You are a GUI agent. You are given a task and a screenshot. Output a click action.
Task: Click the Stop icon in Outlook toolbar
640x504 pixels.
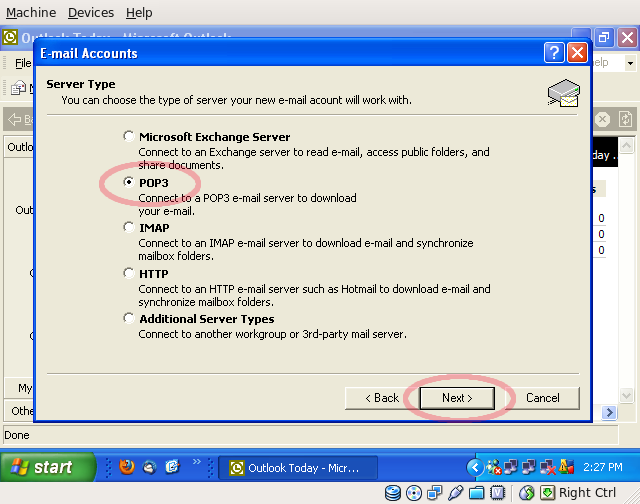click(602, 120)
